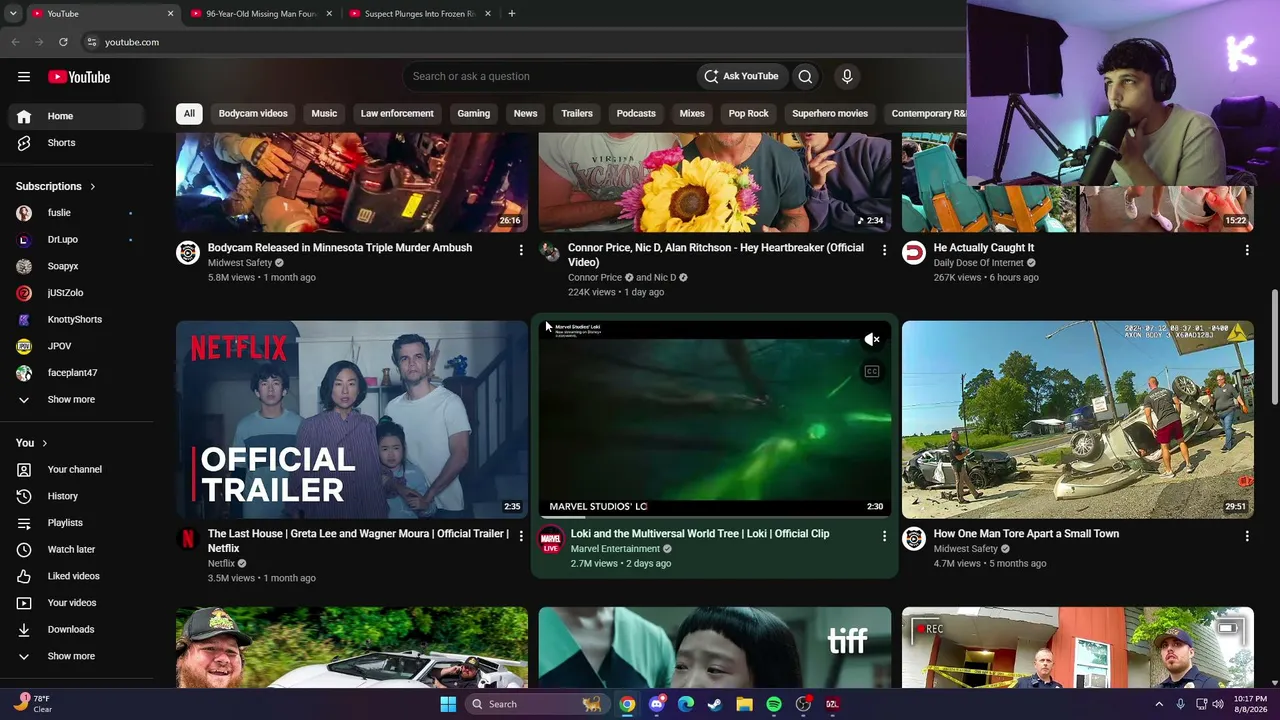Select the Gaming filter chip
The width and height of the screenshot is (1280, 720).
pos(474,113)
